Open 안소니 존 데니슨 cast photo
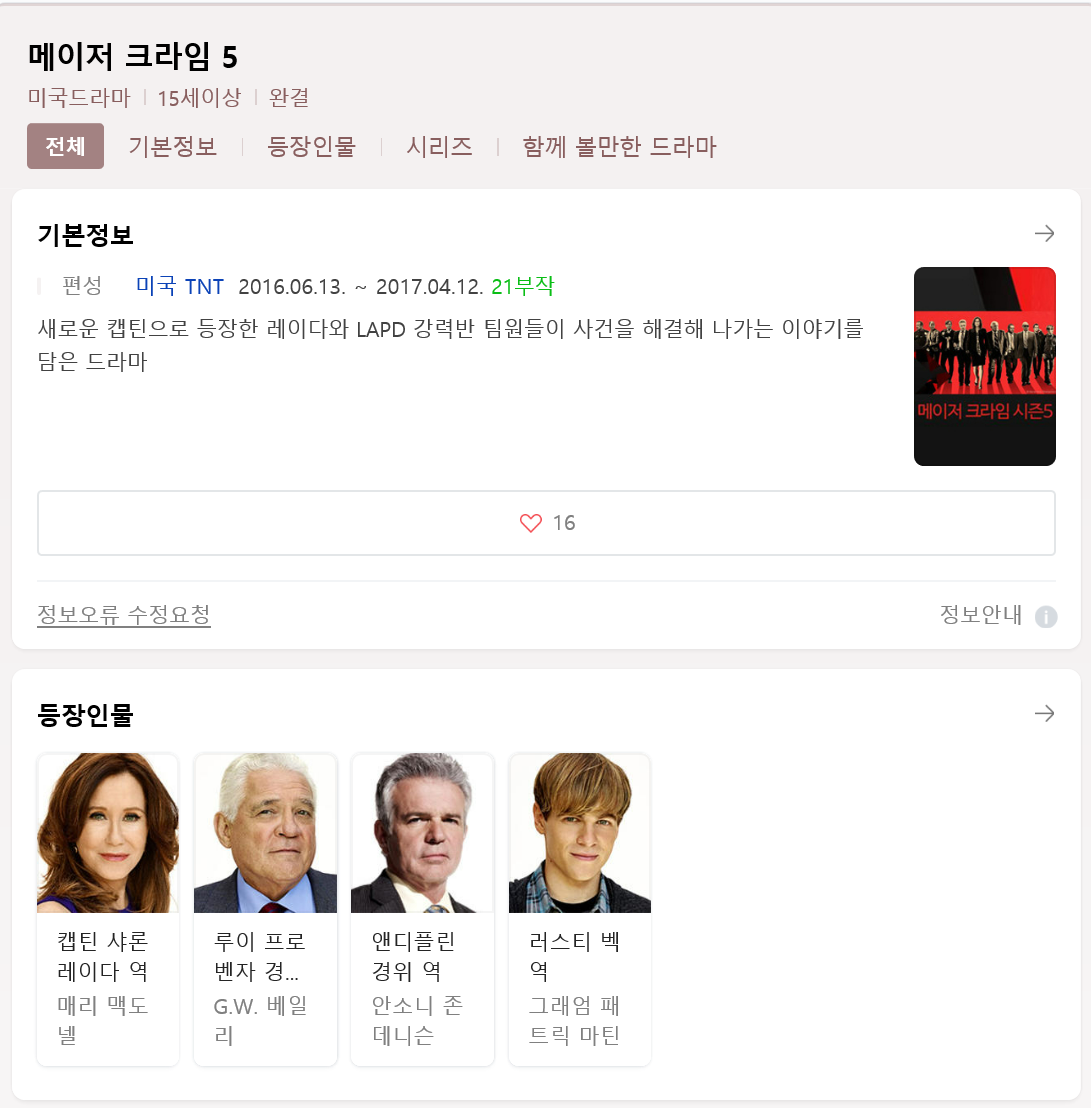This screenshot has width=1091, height=1108. (x=422, y=833)
